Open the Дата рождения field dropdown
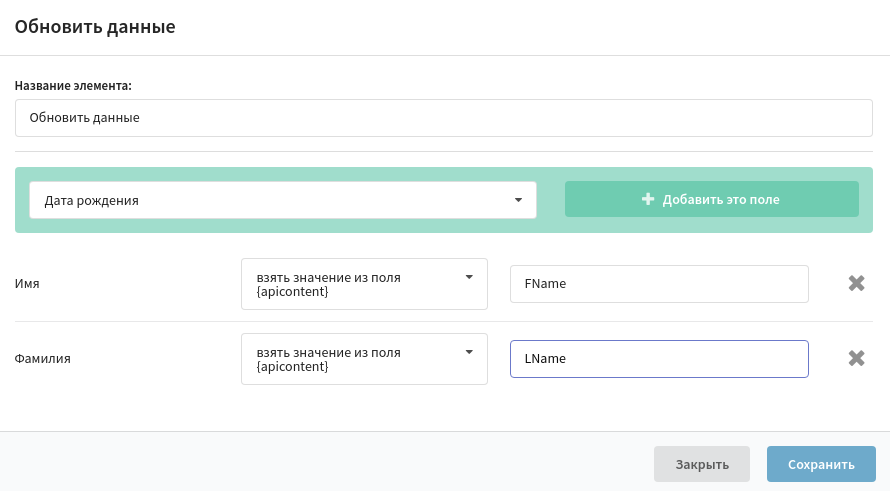890x491 pixels. coord(283,200)
